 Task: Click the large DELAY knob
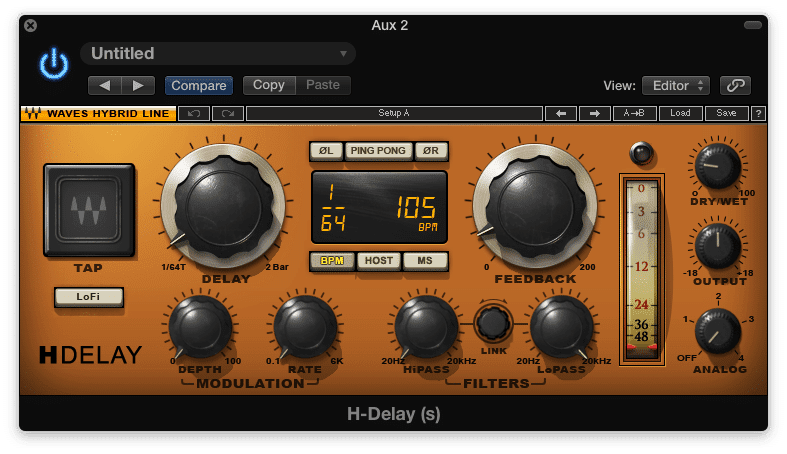(x=223, y=206)
